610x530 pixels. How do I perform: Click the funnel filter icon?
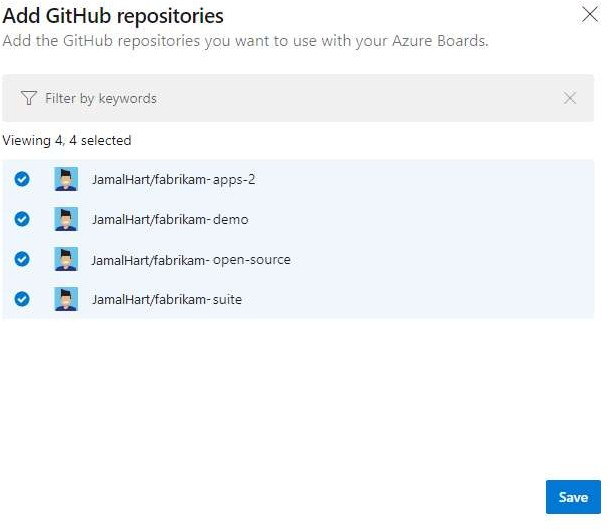[28, 99]
